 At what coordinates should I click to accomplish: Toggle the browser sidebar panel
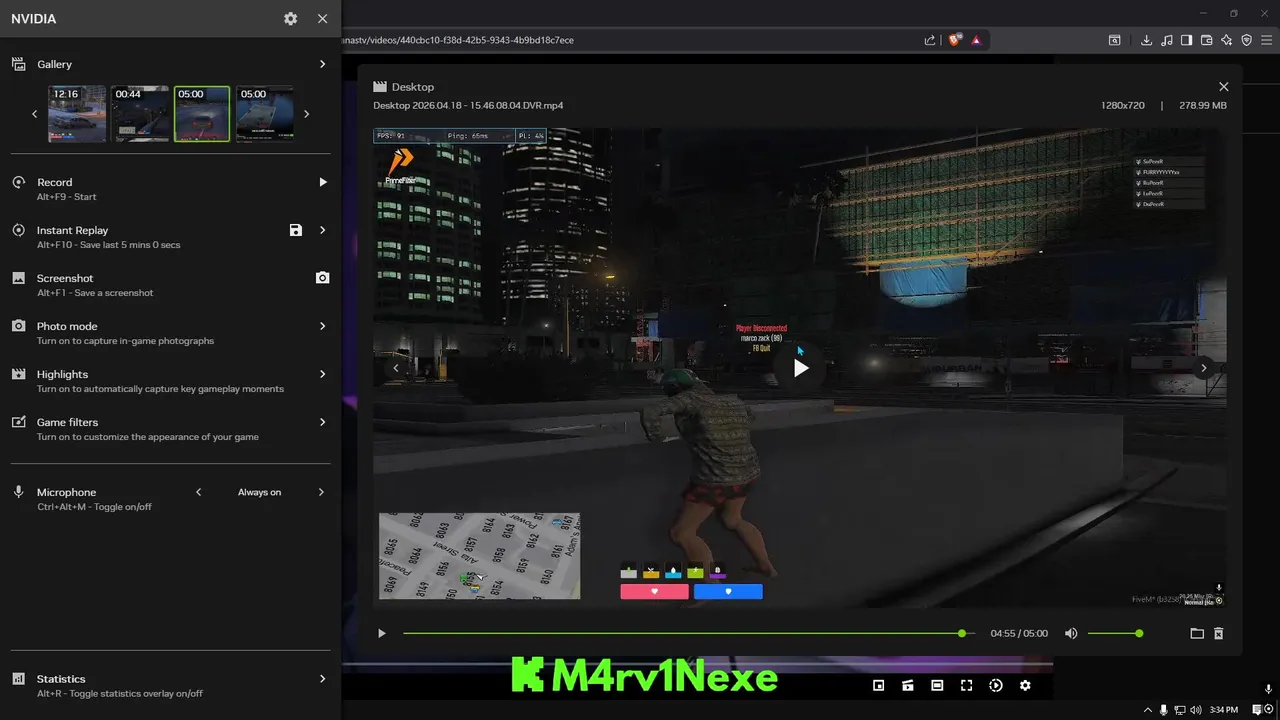1187,40
